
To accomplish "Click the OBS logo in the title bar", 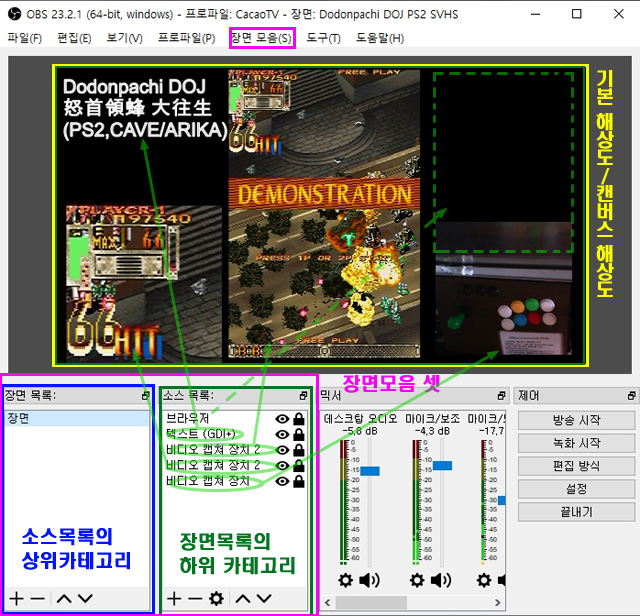I will tap(14, 14).
